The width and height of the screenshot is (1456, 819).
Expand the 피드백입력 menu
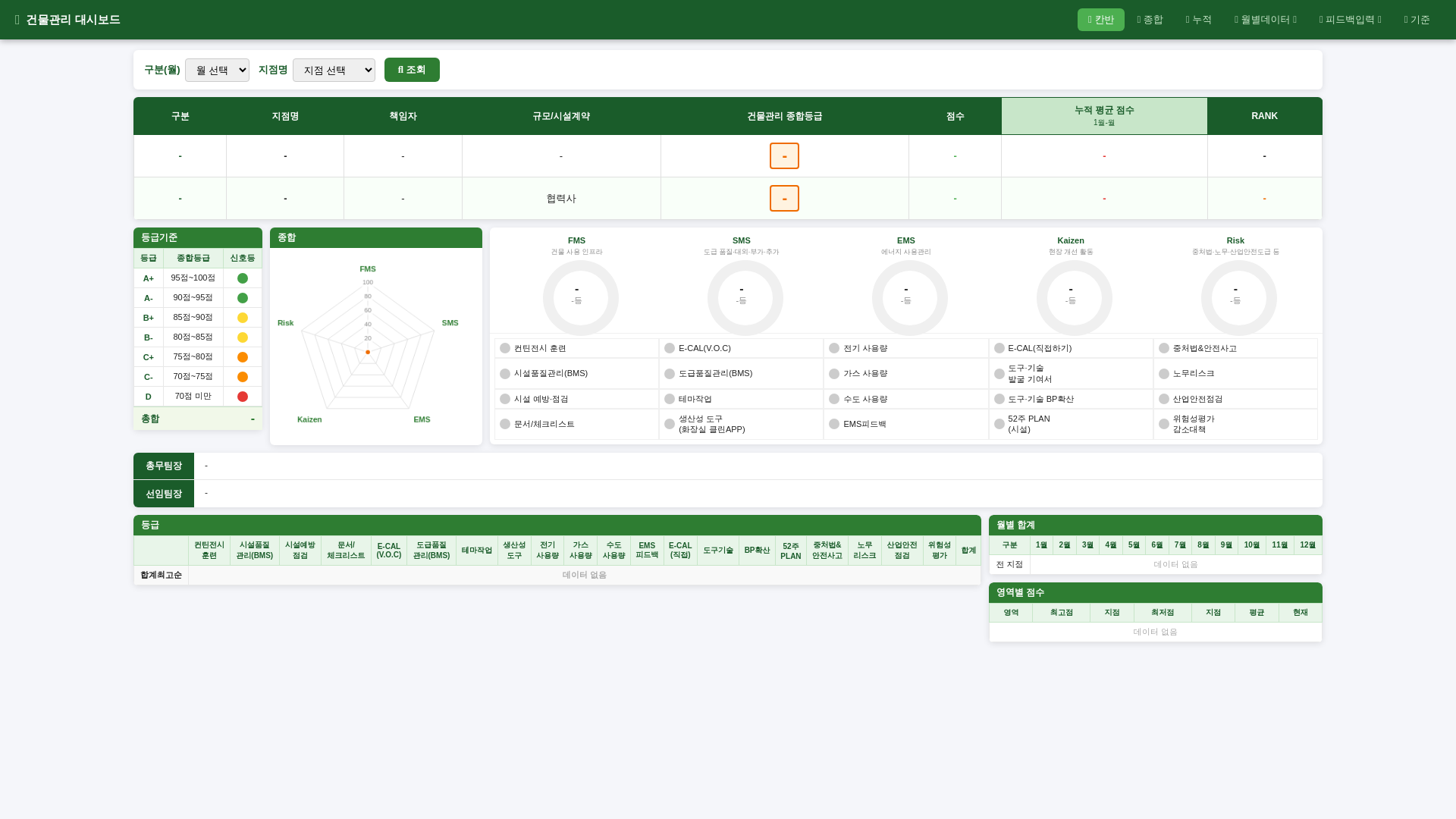[x=1351, y=20]
